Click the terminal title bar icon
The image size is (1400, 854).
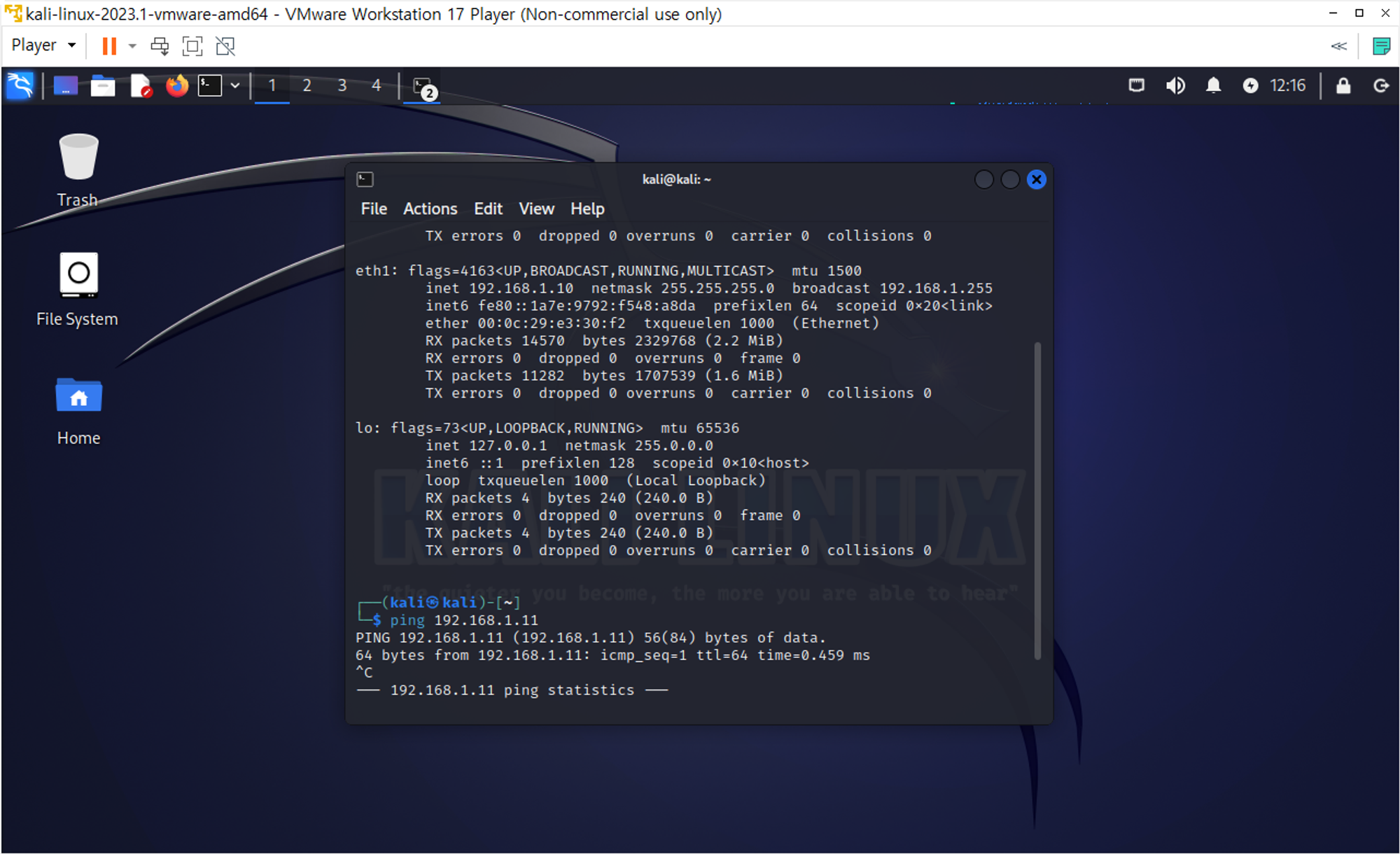[x=365, y=179]
